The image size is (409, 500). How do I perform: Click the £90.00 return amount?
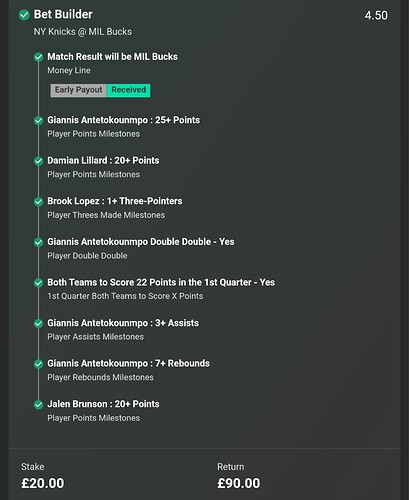[x=239, y=483]
